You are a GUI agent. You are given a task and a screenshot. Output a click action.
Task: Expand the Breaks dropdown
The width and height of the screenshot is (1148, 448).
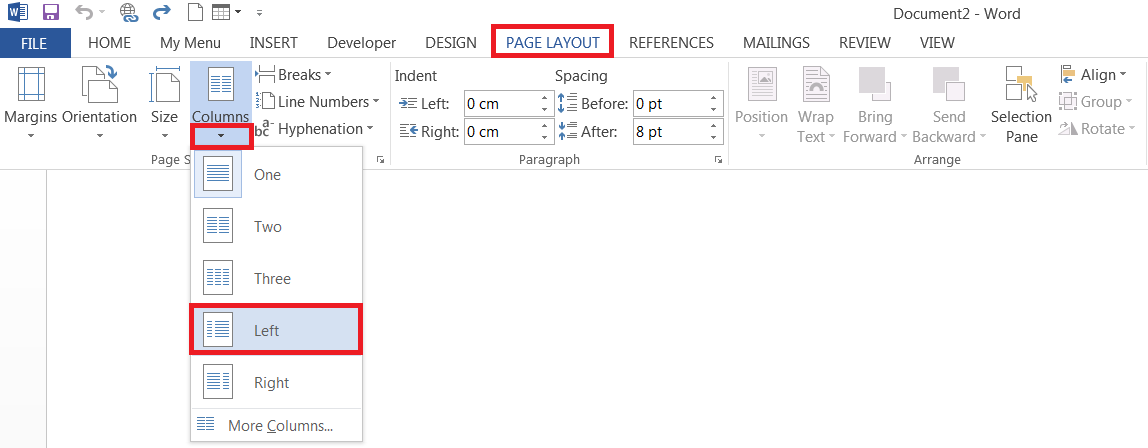point(294,75)
